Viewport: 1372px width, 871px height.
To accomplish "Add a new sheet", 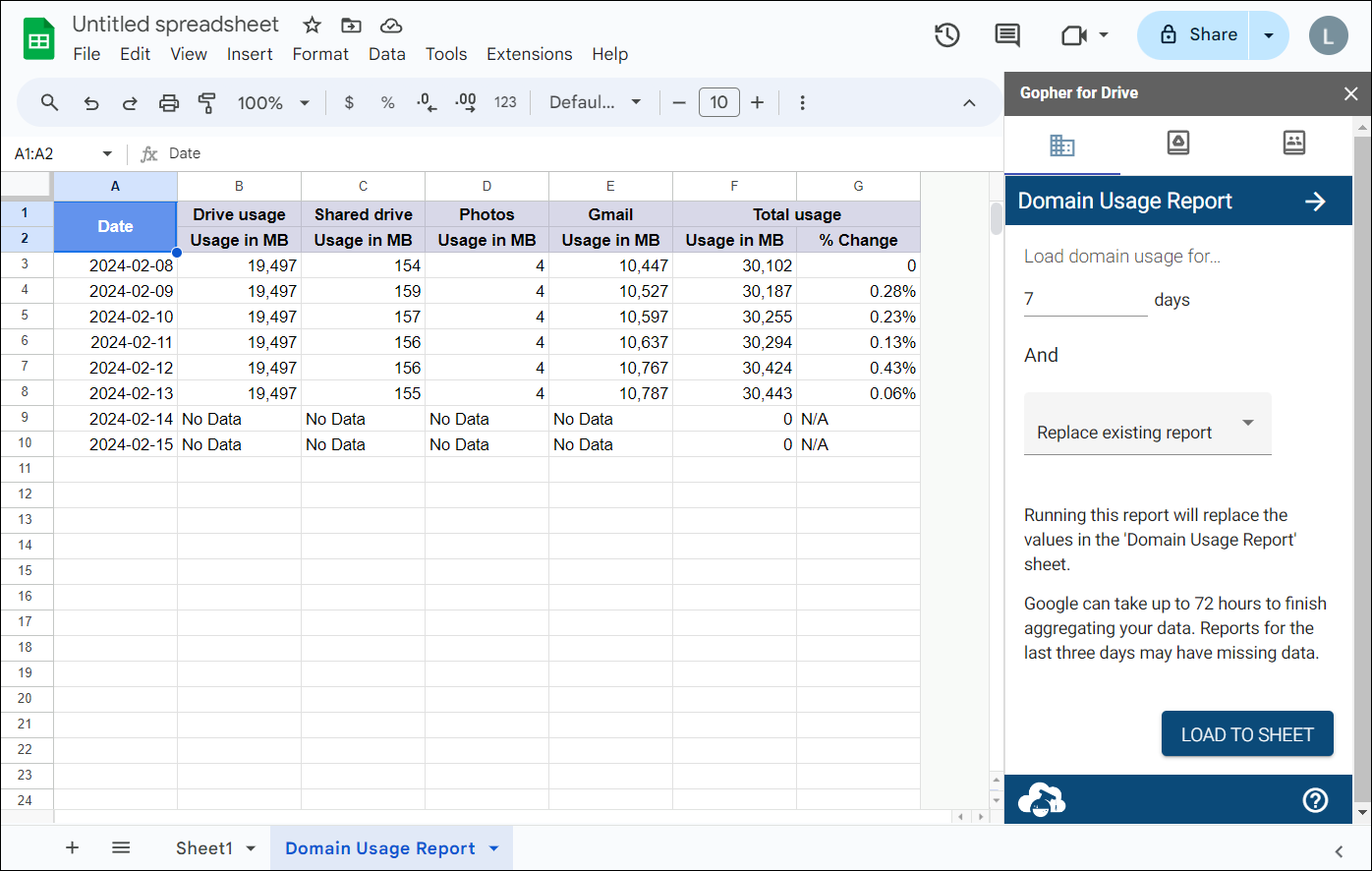I will (72, 847).
